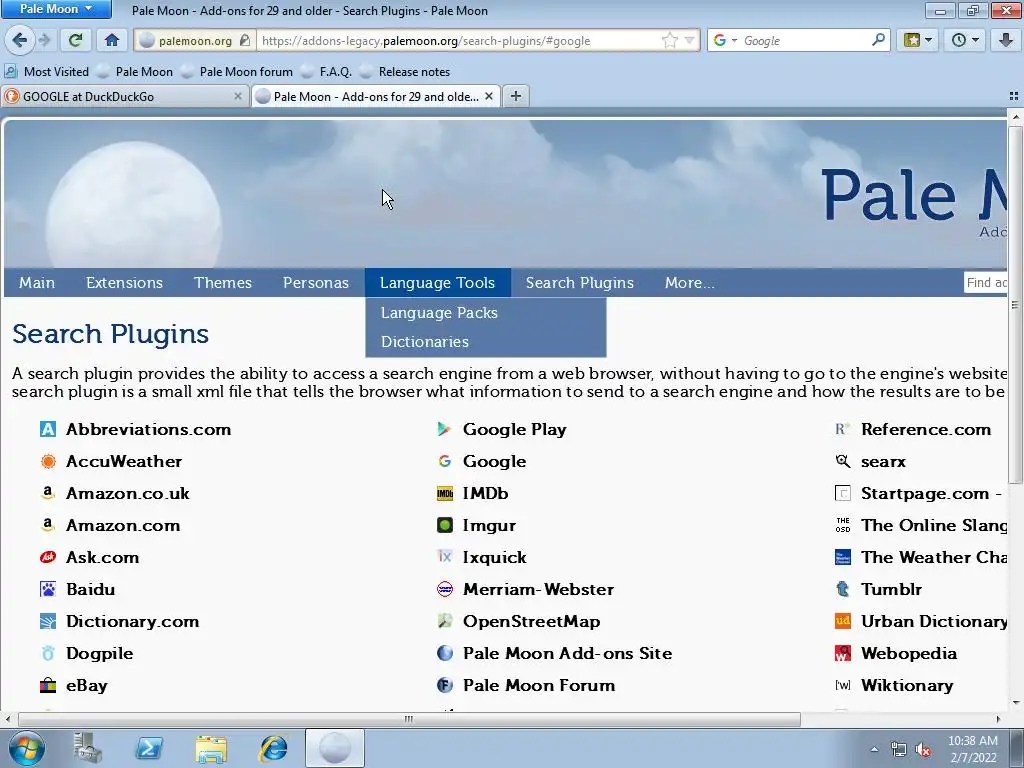Viewport: 1024px width, 768px height.
Task: Install the Dictionary.com search plugin
Action: (x=133, y=621)
